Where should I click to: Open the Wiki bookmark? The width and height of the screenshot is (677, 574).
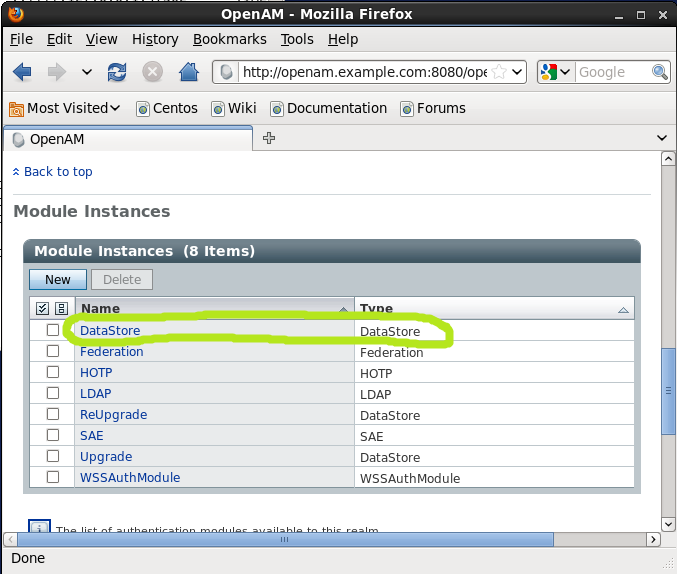[x=234, y=108]
